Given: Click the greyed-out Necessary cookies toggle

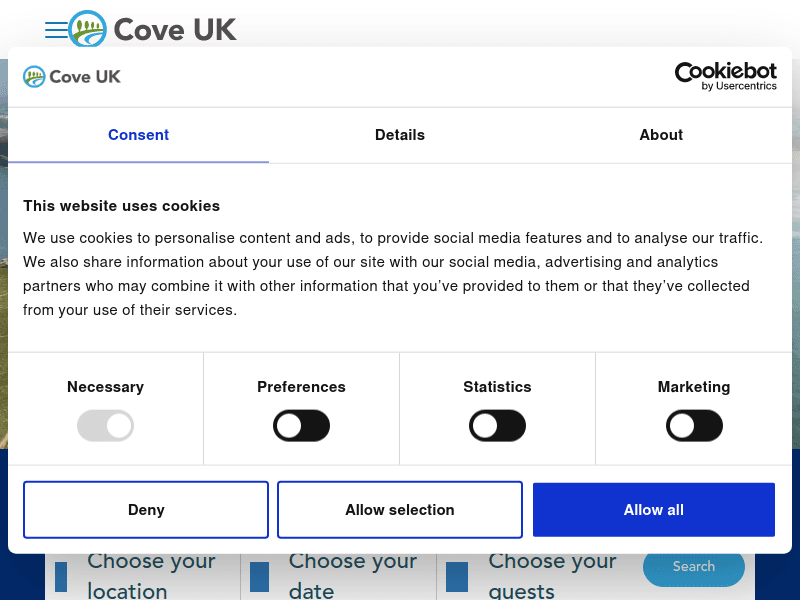Looking at the screenshot, I should (x=105, y=425).
